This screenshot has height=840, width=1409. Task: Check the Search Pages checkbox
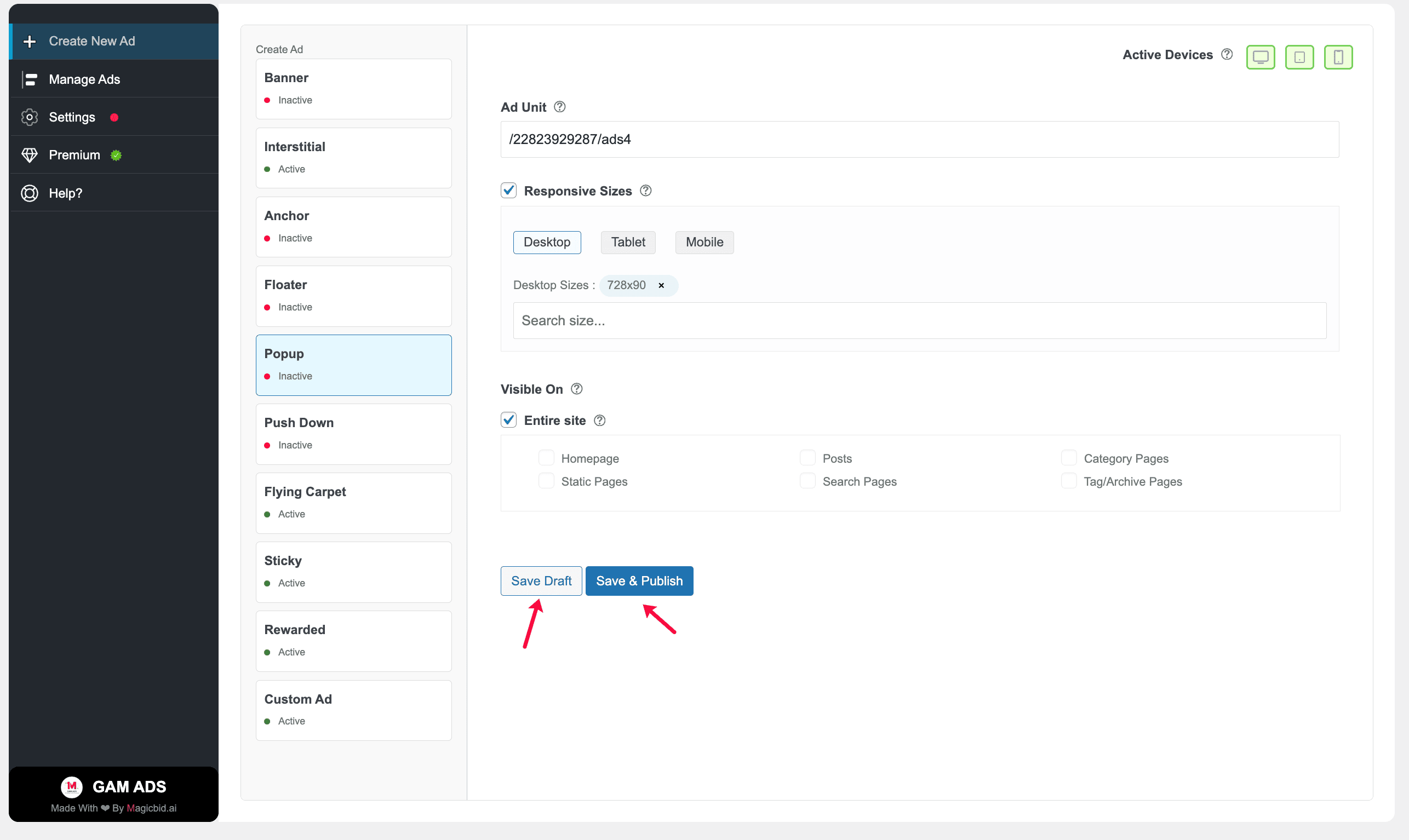tap(807, 481)
